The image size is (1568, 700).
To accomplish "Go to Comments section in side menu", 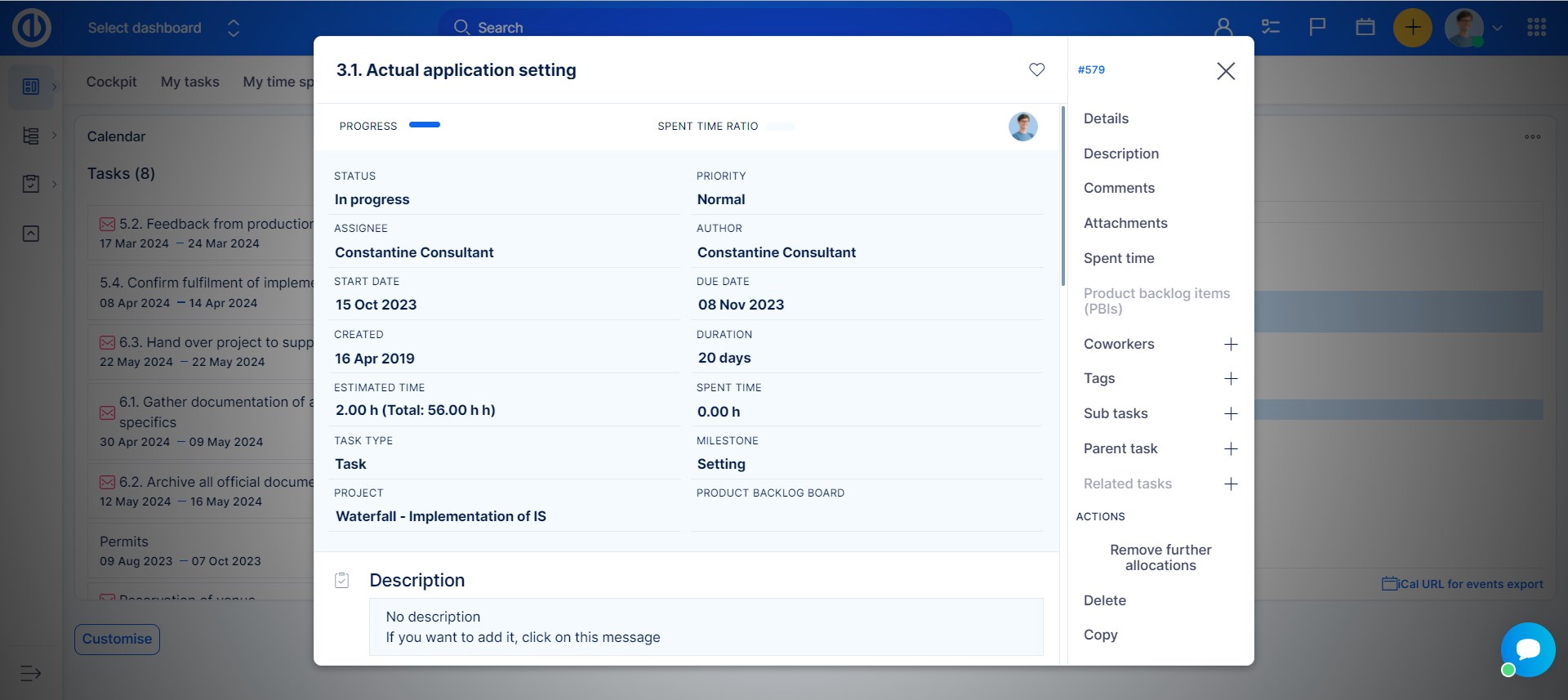I will pyautogui.click(x=1119, y=188).
